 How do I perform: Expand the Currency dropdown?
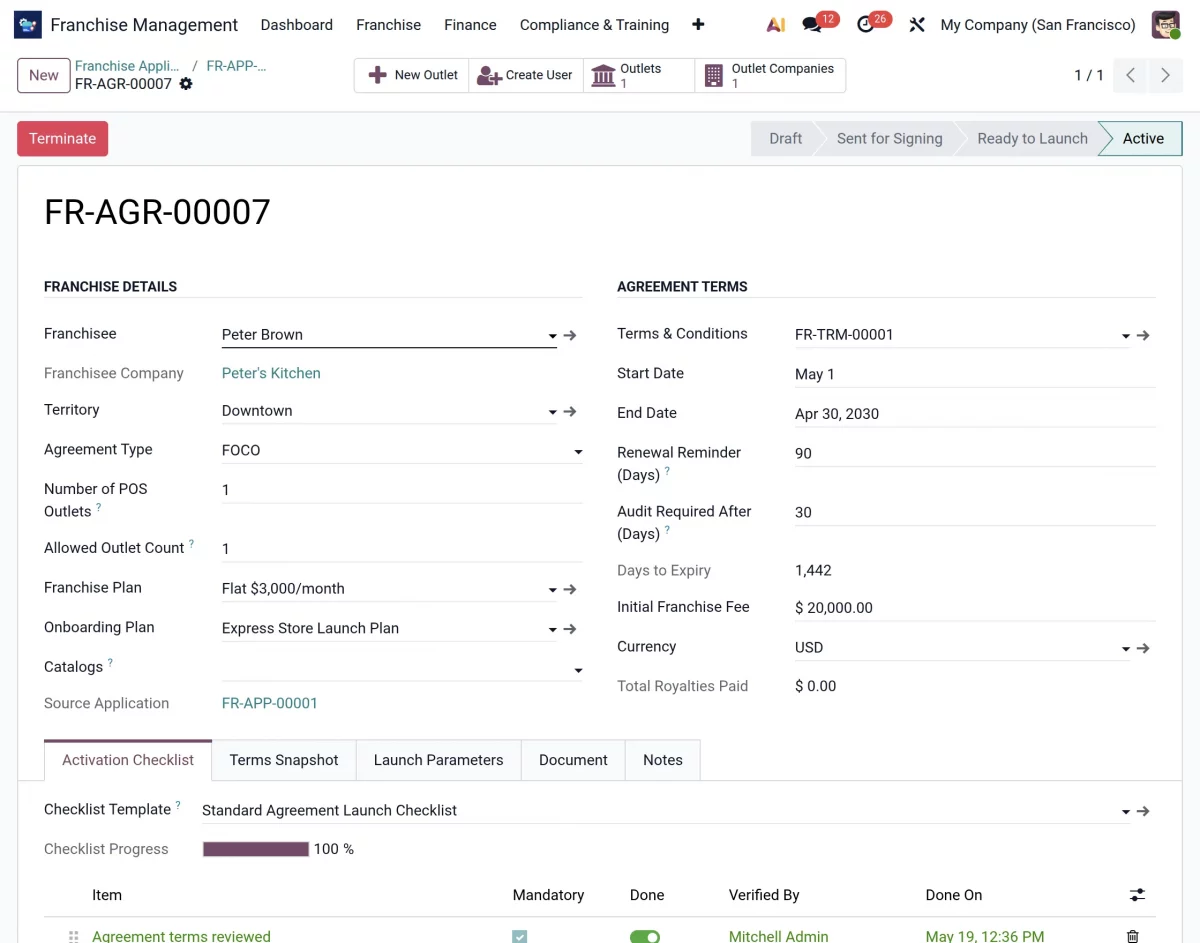click(x=1126, y=649)
